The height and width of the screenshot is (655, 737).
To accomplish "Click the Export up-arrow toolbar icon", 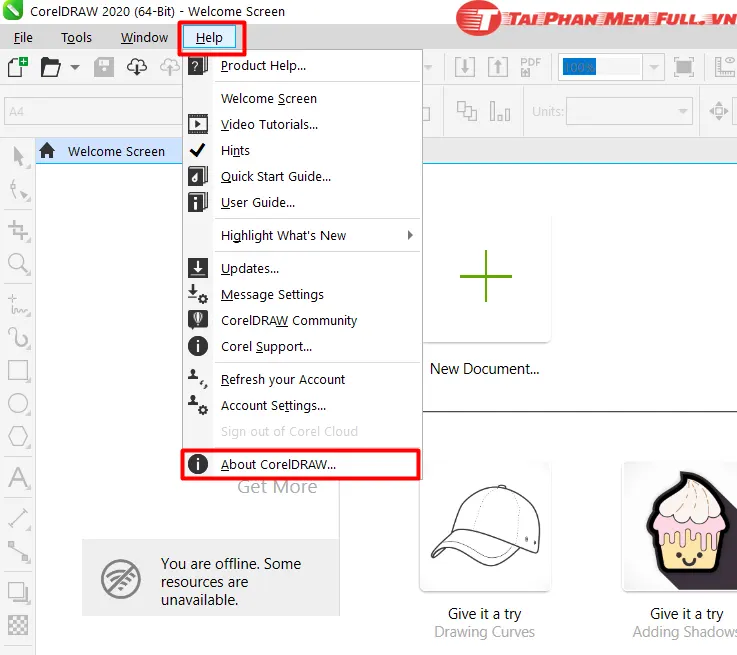I will pos(498,67).
